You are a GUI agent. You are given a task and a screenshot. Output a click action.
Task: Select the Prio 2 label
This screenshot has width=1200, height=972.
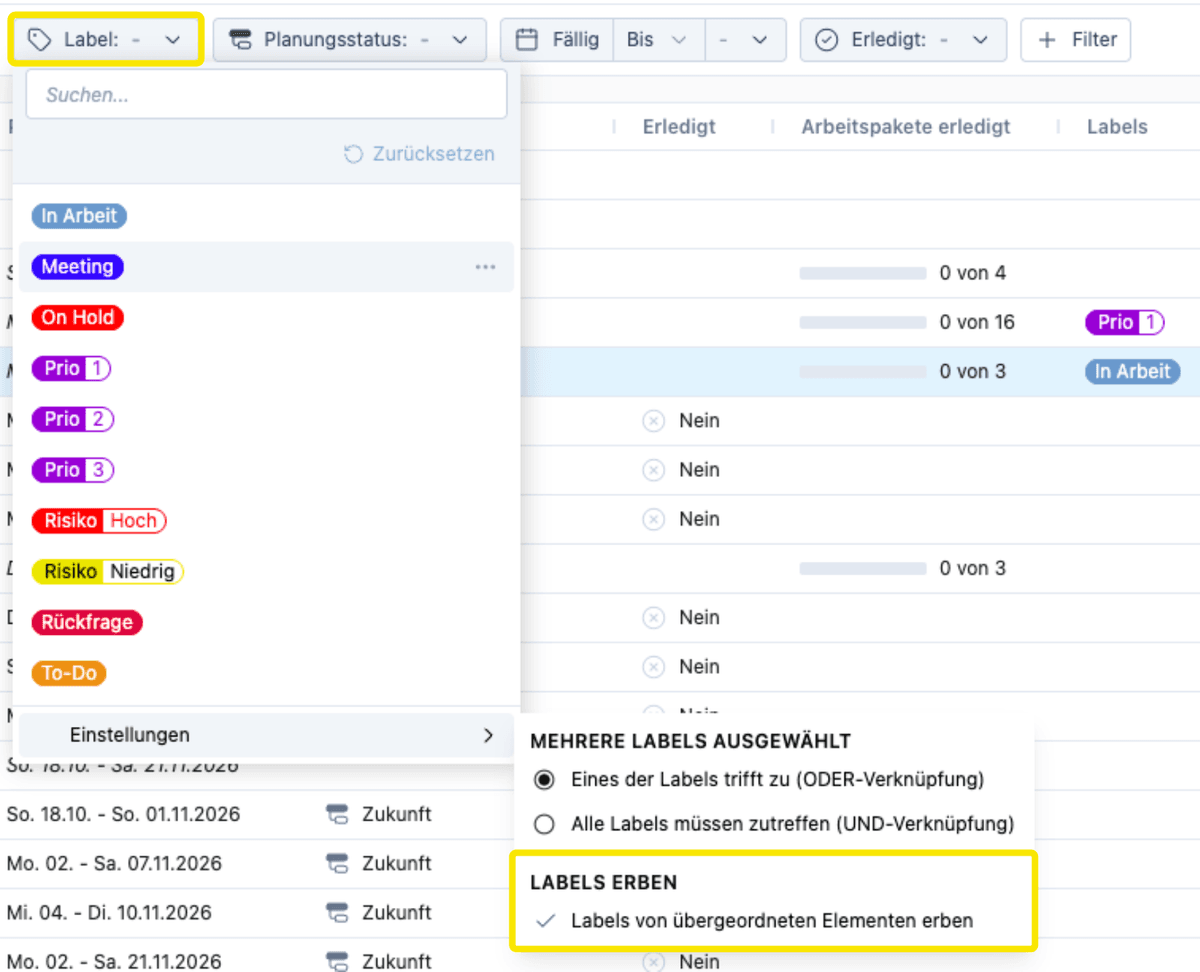coord(73,419)
